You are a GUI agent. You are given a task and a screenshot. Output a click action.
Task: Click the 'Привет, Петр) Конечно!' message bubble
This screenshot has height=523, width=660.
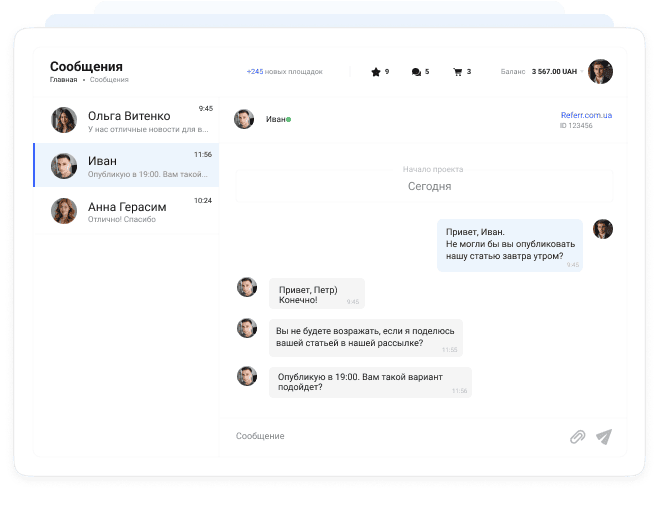coord(316,293)
